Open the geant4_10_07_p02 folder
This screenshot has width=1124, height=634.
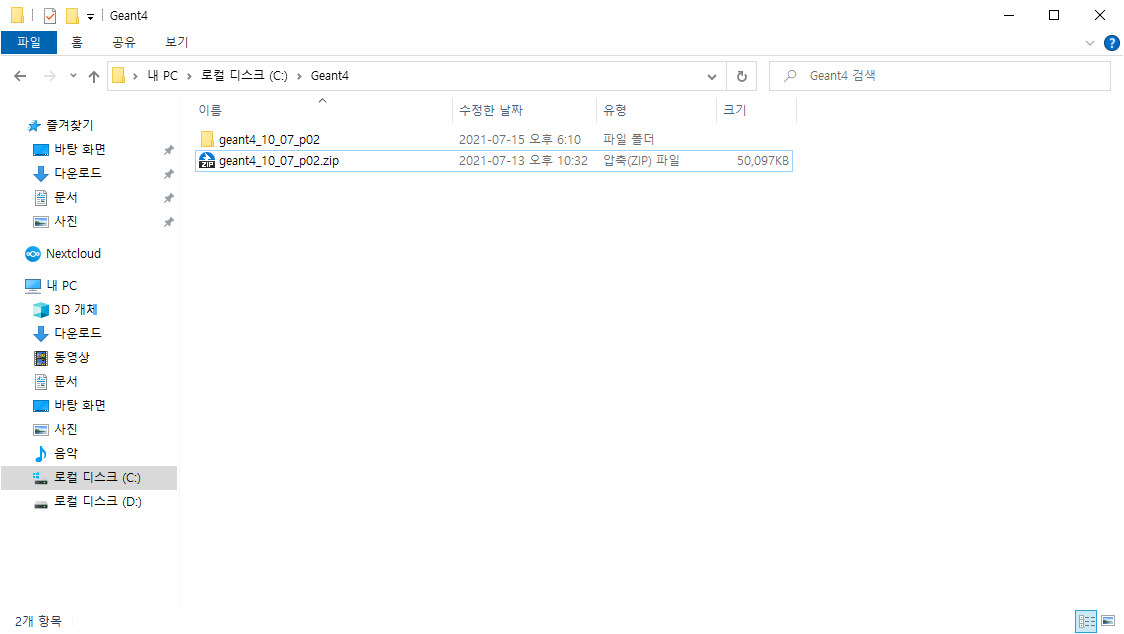268,139
